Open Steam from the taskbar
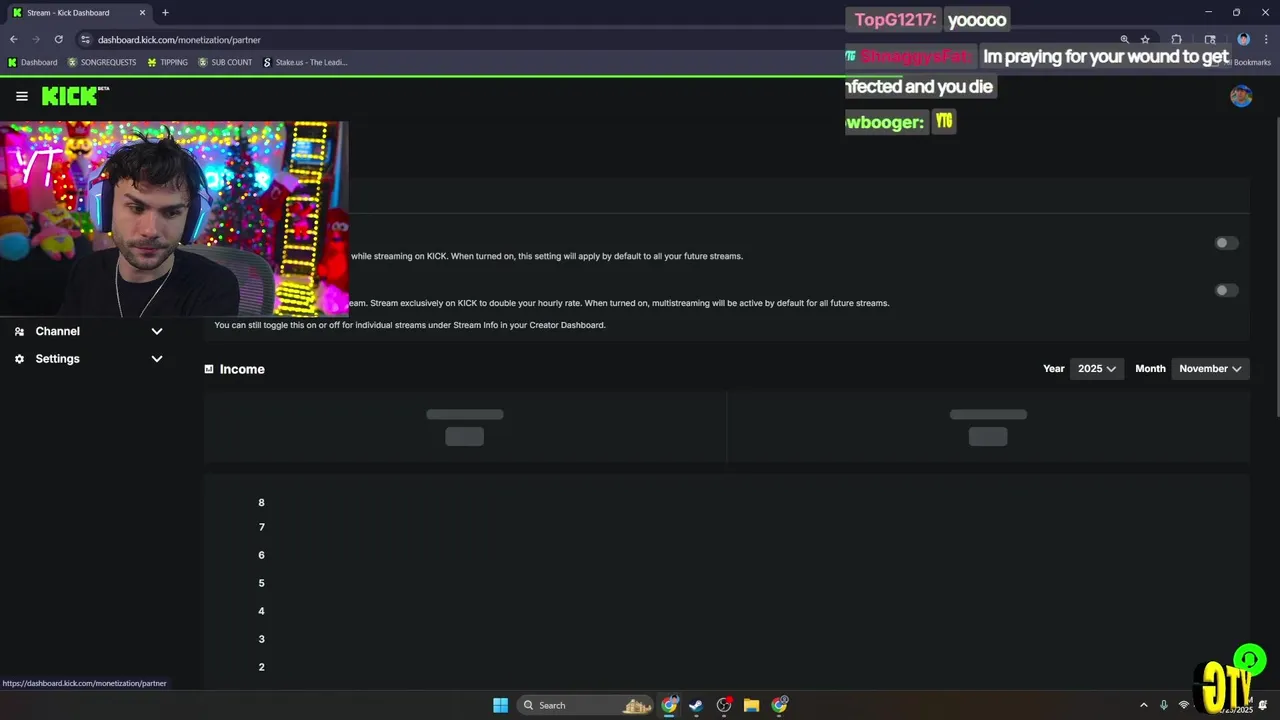The image size is (1280, 720). tap(696, 705)
